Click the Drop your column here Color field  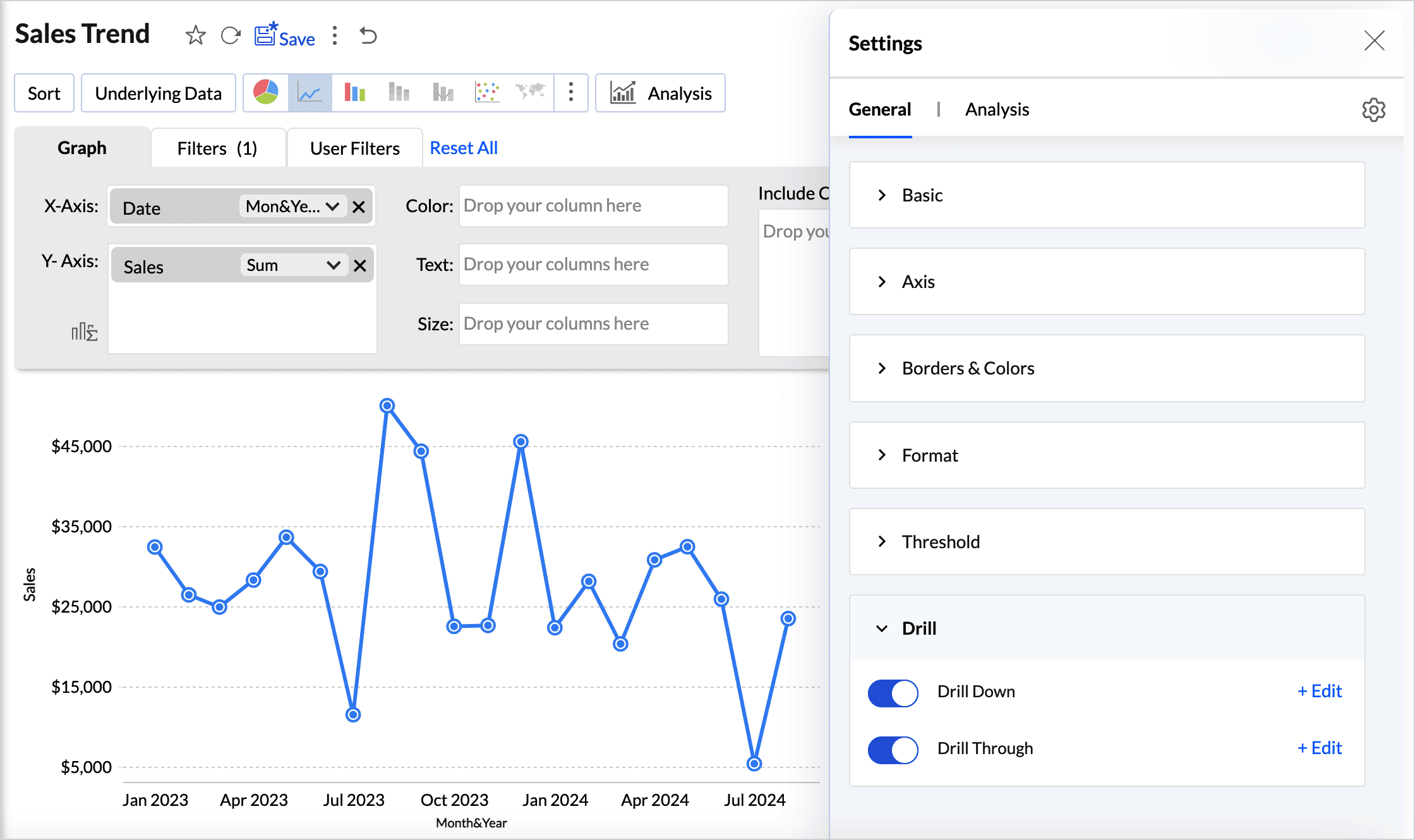pos(593,205)
